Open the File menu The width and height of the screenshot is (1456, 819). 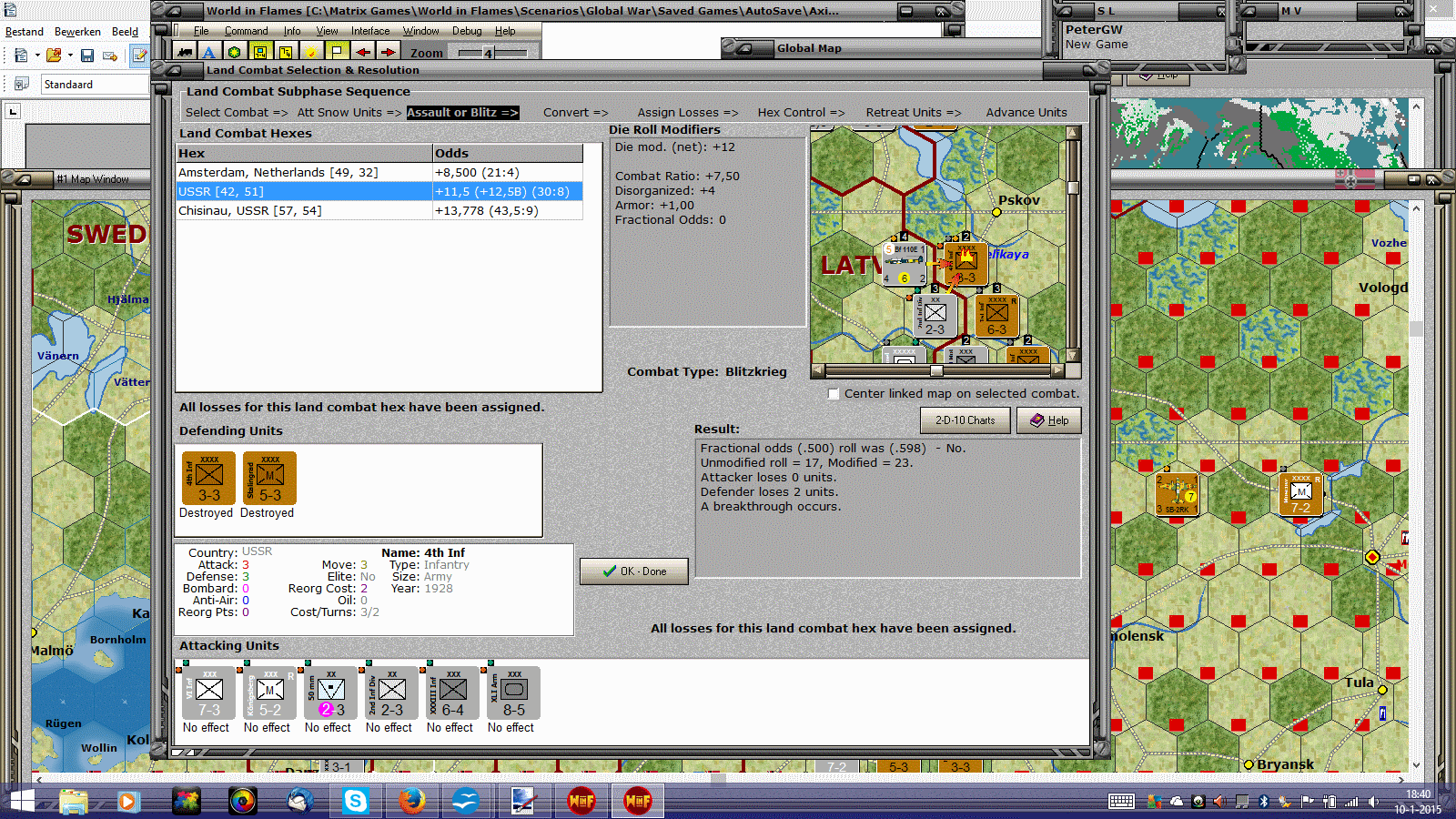pyautogui.click(x=201, y=31)
